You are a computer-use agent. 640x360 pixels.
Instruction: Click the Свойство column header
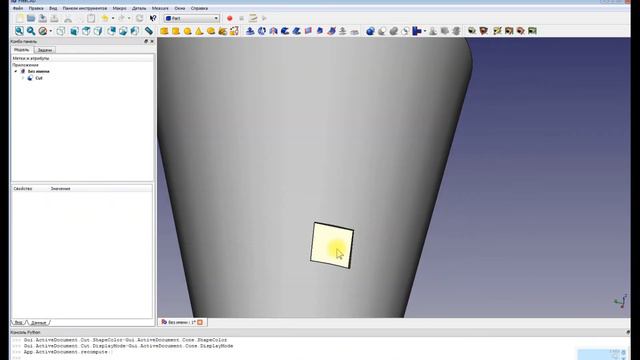[22, 189]
